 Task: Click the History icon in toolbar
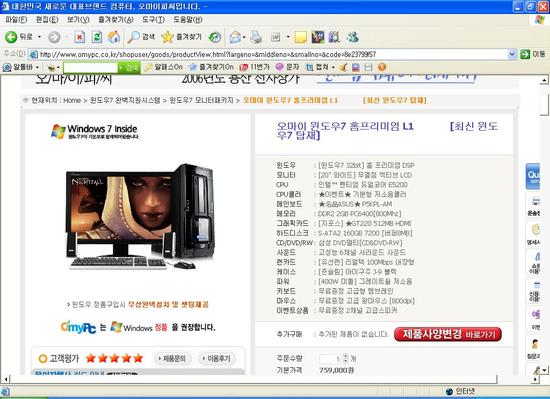point(215,37)
